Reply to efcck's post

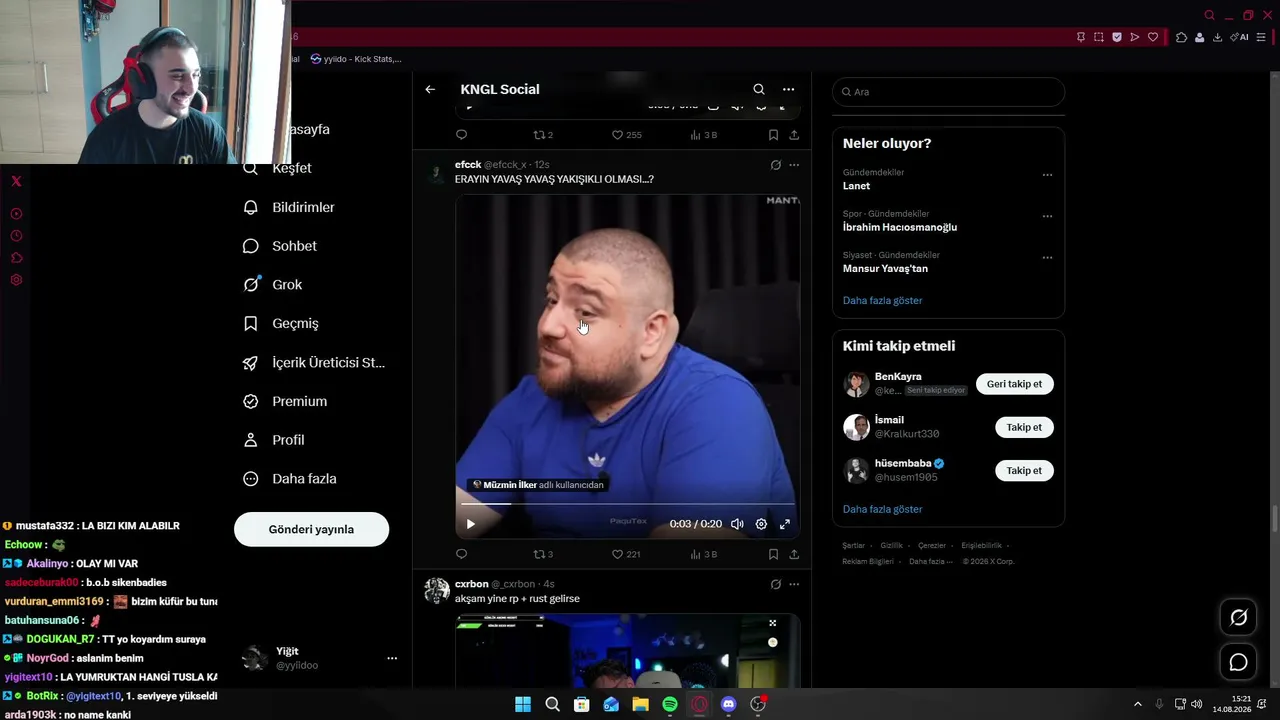click(461, 554)
